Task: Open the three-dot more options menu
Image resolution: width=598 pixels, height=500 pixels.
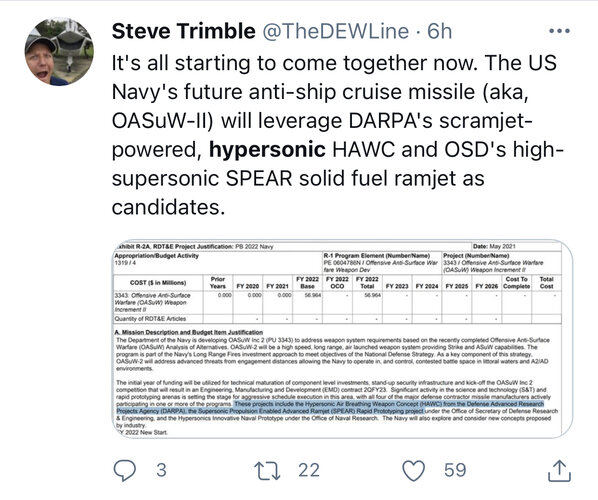Action: pos(559,31)
